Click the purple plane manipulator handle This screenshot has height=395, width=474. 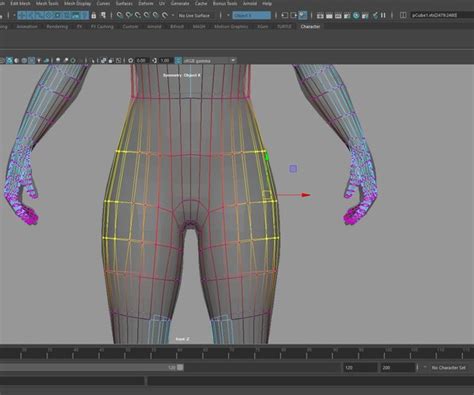tap(293, 169)
